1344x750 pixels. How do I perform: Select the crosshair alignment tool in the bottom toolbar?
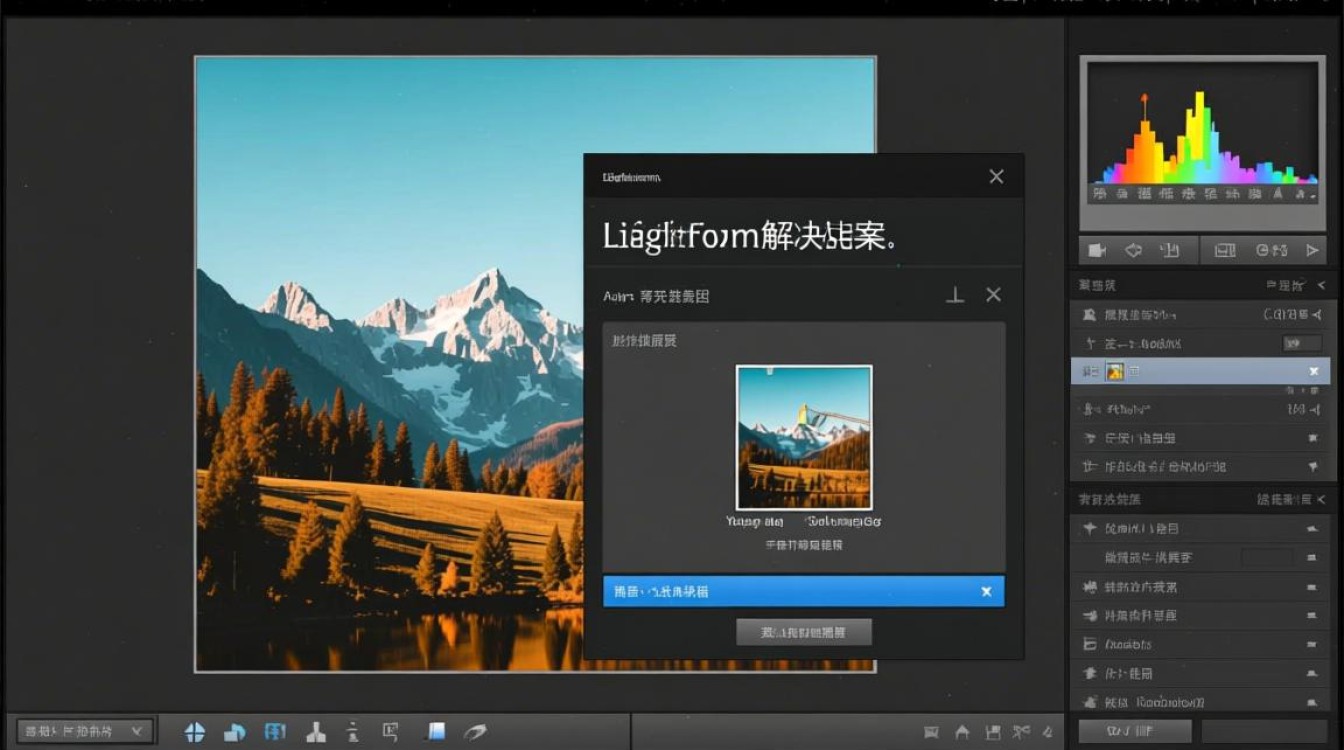tap(195, 730)
